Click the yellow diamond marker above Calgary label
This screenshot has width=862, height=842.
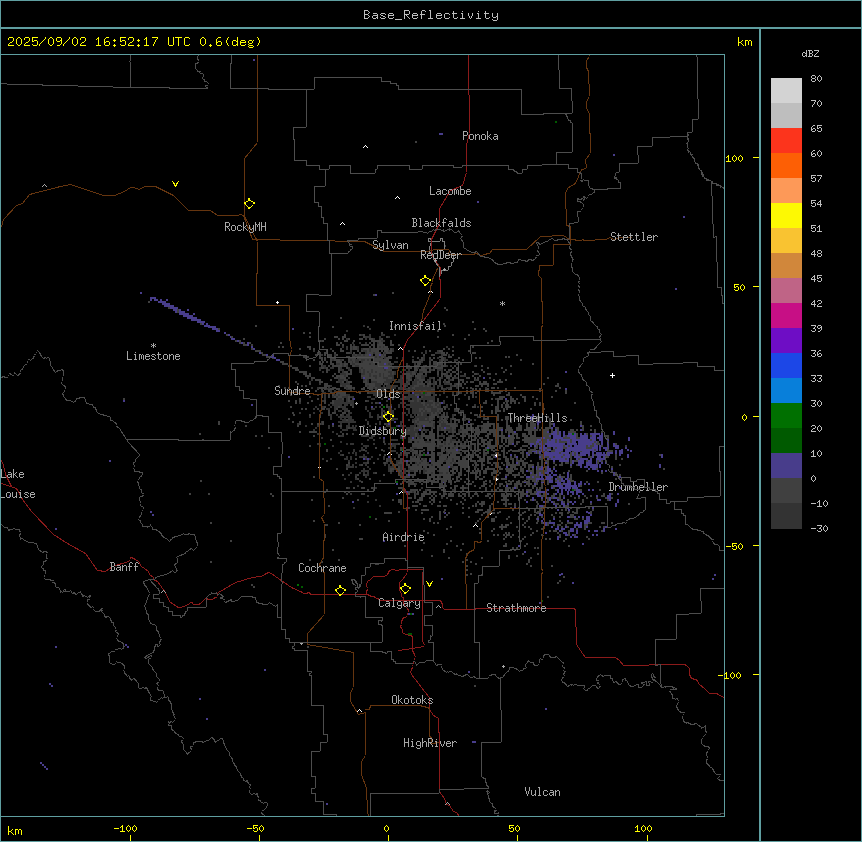click(x=405, y=589)
